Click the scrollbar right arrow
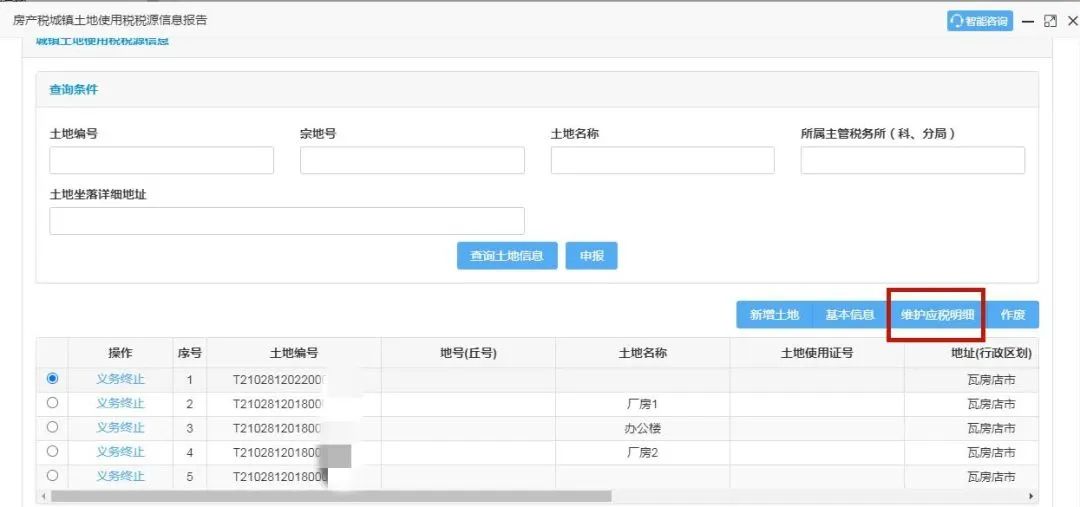Viewport: 1080px width, 507px height. [1031, 496]
